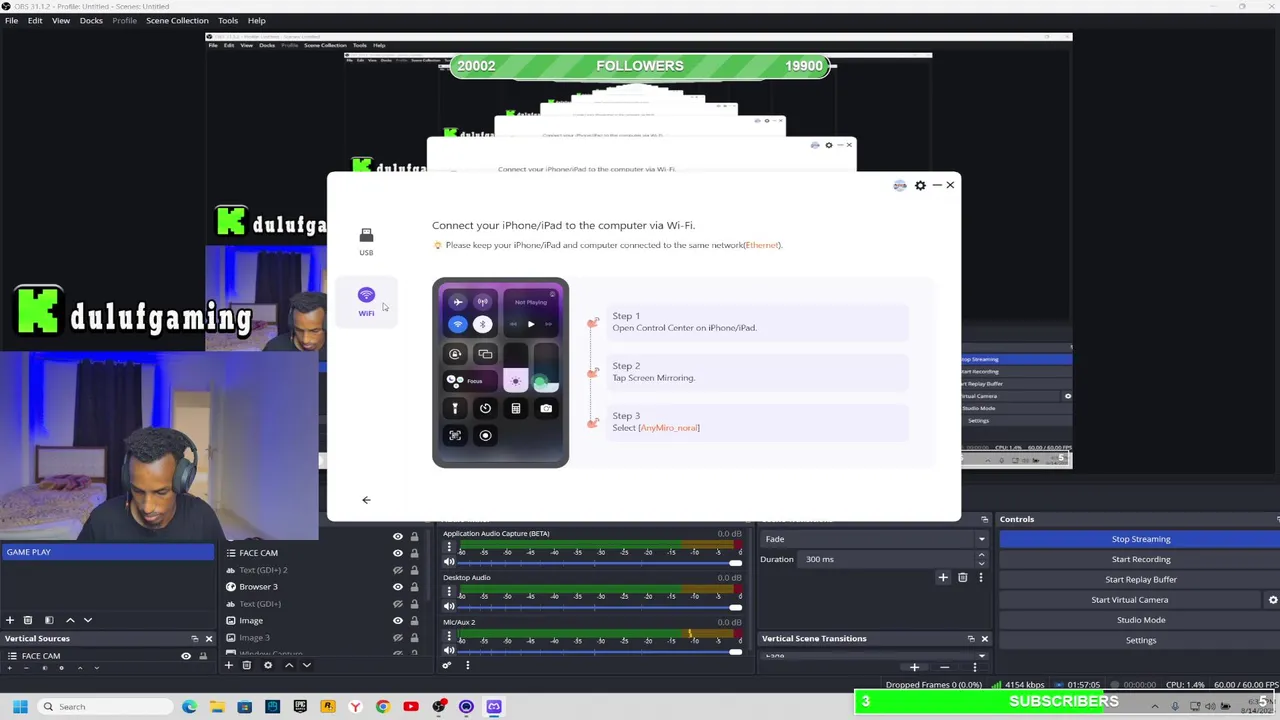Decrease the transition Duration with down arrow
Image resolution: width=1280 pixels, height=720 pixels.
pyautogui.click(x=981, y=563)
